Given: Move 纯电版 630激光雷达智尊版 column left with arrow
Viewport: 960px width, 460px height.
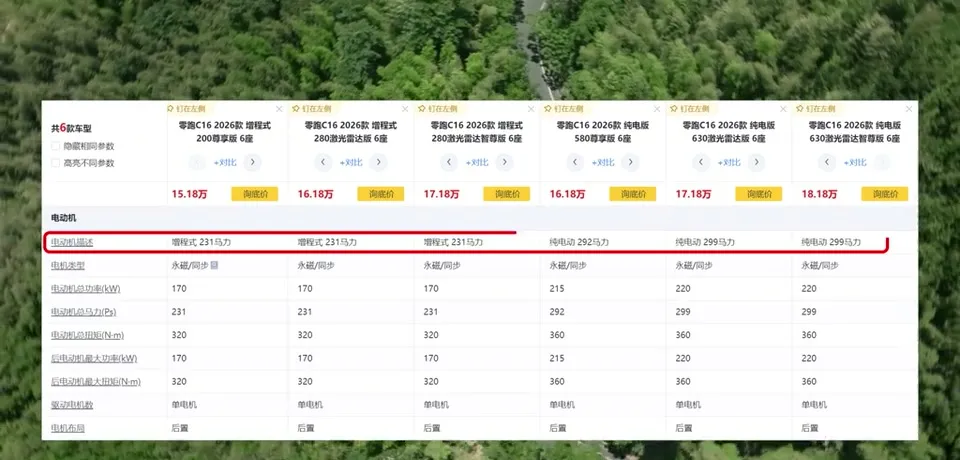Looking at the screenshot, I should tap(827, 162).
